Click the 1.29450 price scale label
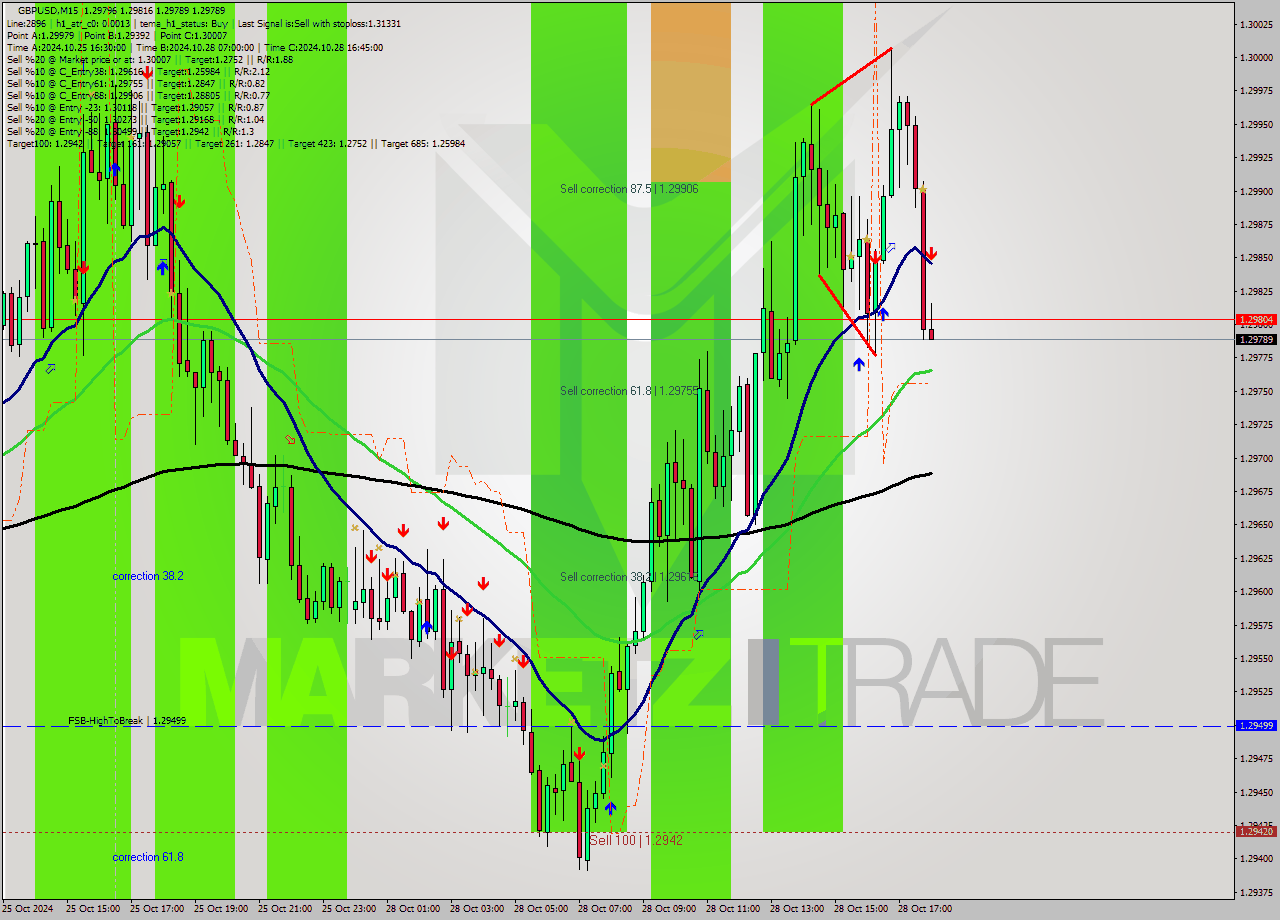1280x920 pixels. click(x=1256, y=792)
